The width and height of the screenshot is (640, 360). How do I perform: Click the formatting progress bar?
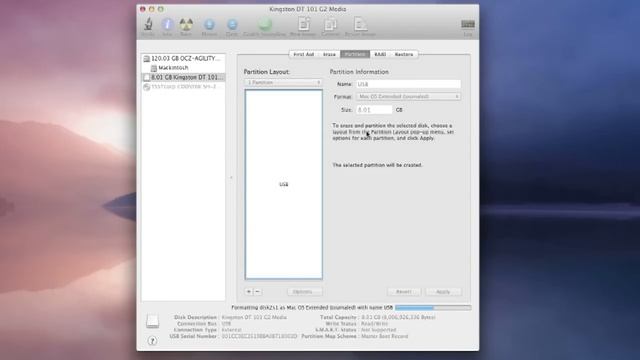433,308
